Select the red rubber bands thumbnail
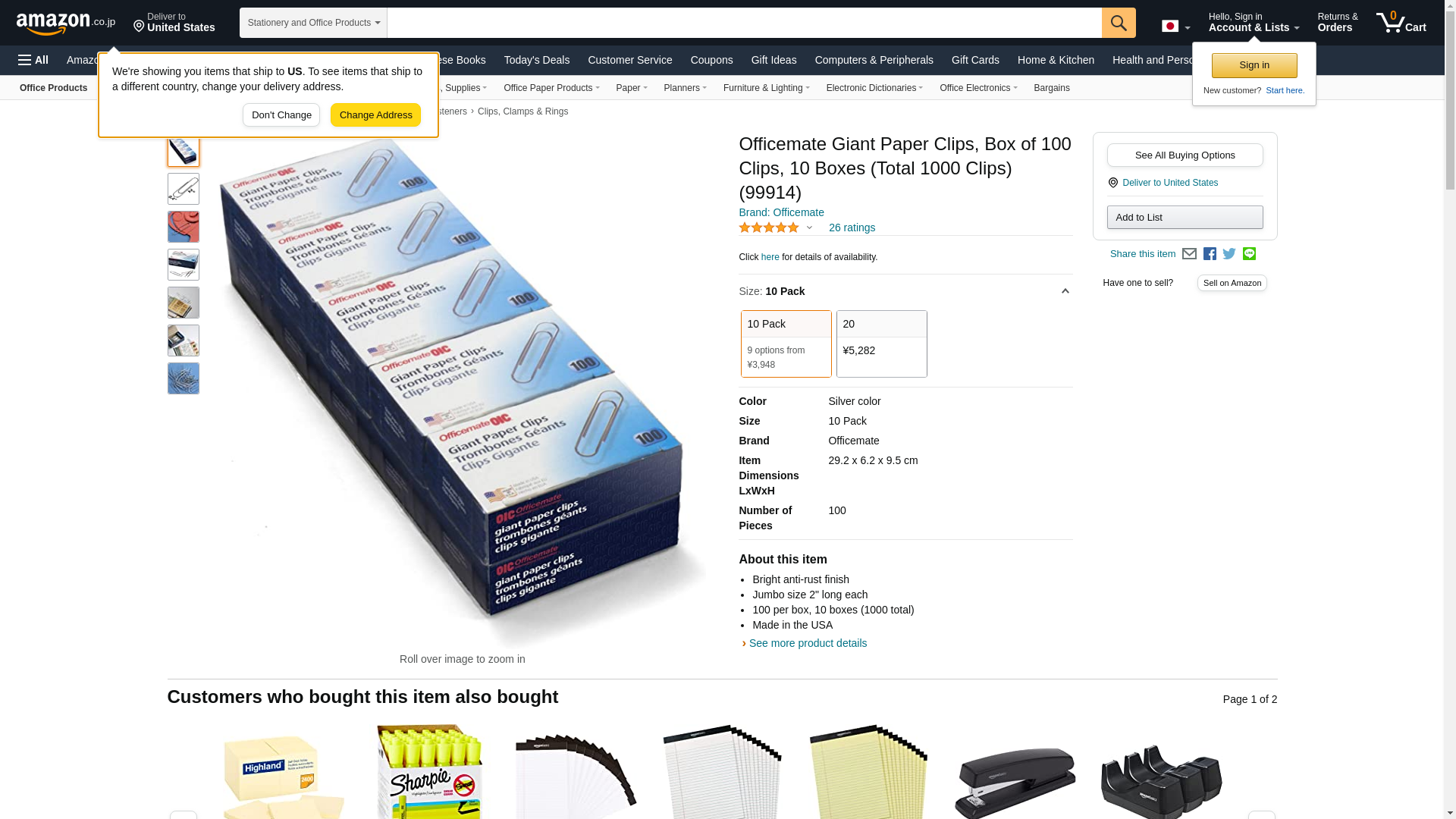 (x=184, y=227)
